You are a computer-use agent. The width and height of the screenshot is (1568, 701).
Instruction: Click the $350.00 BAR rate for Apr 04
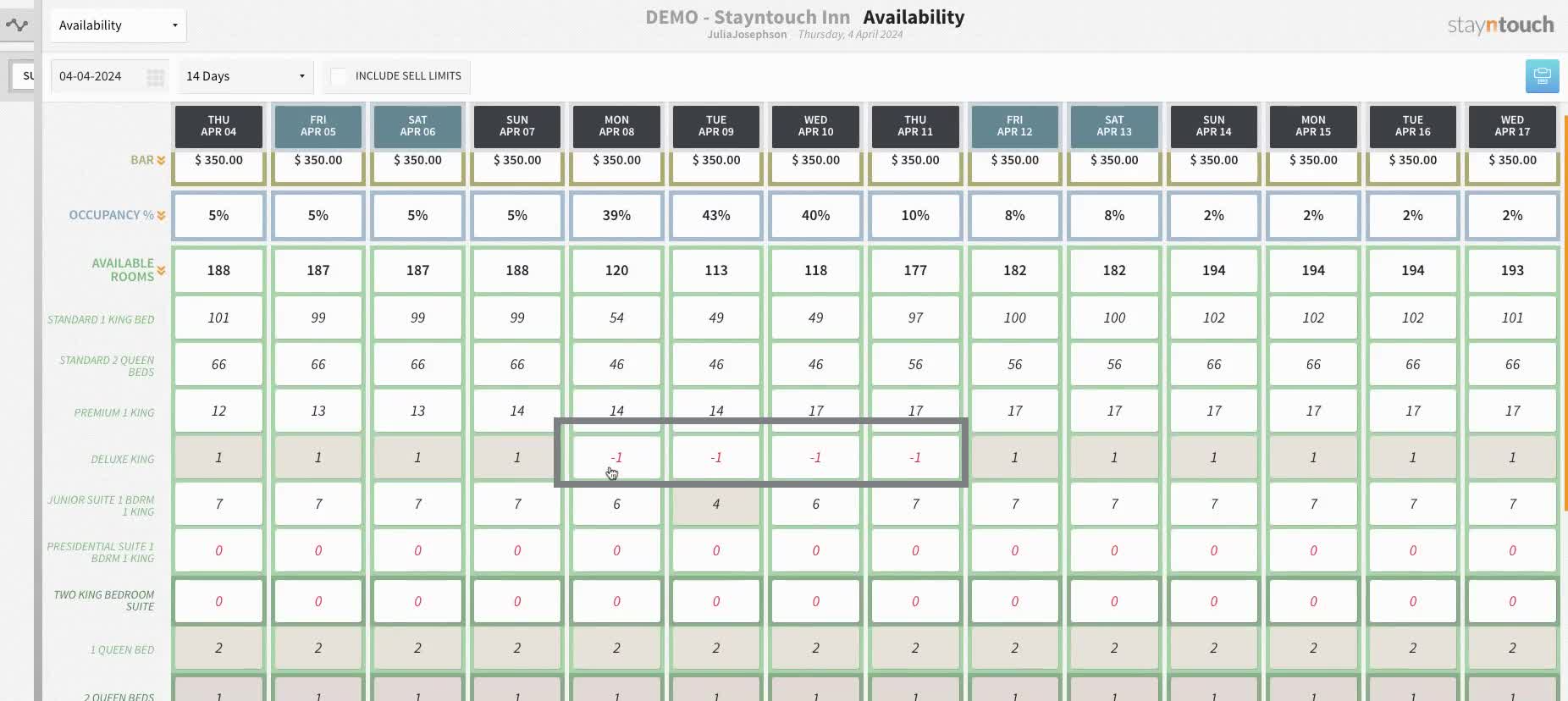click(x=218, y=166)
